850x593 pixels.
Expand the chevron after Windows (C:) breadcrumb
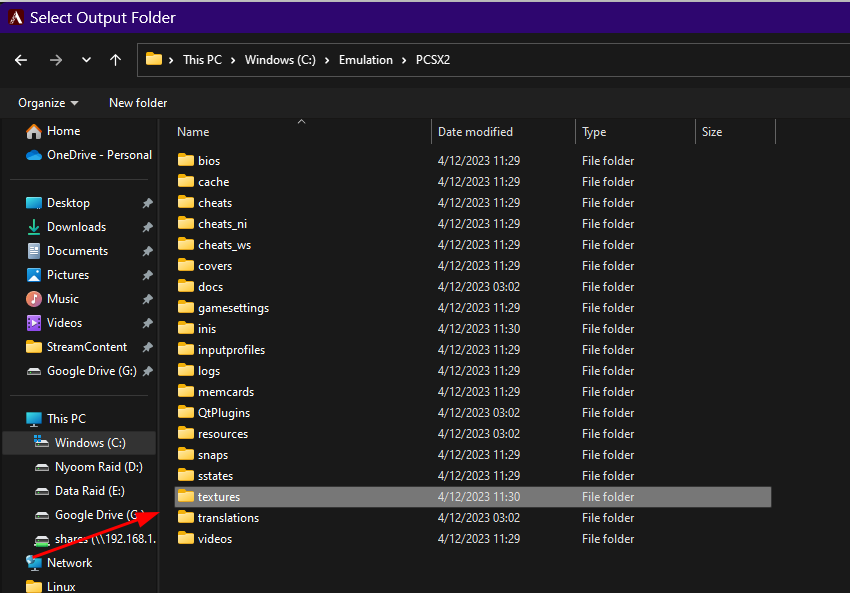327,60
